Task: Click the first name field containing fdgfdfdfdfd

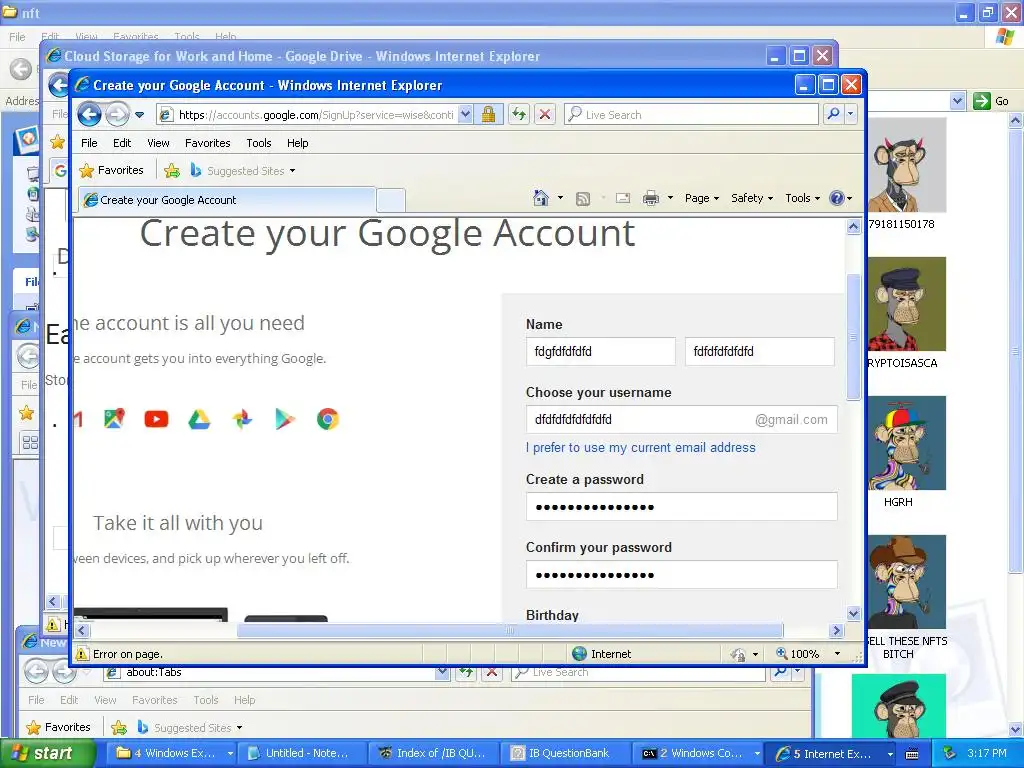Action: click(601, 351)
